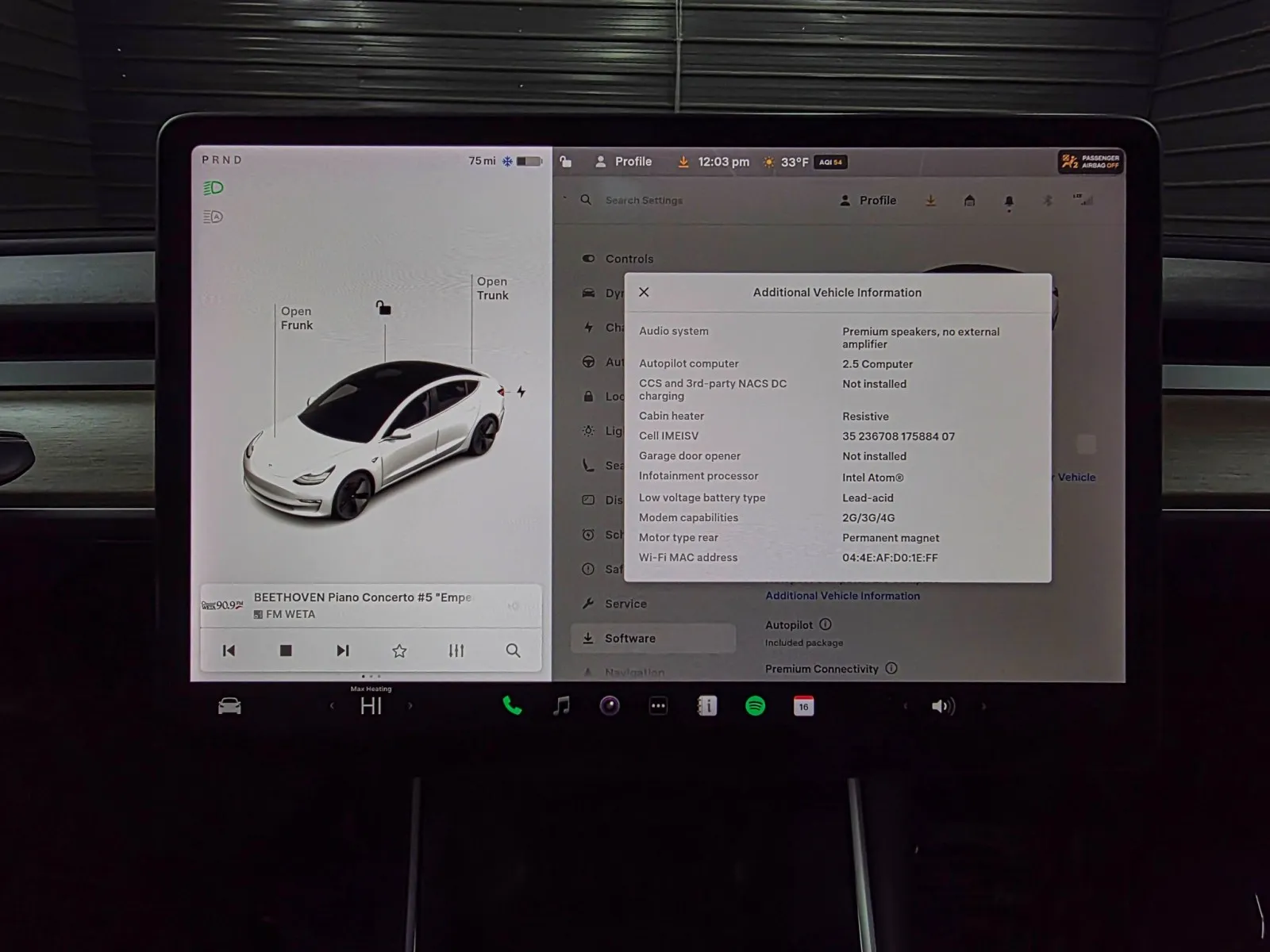Tap the speaker volume control
The width and height of the screenshot is (1270, 952).
[942, 706]
